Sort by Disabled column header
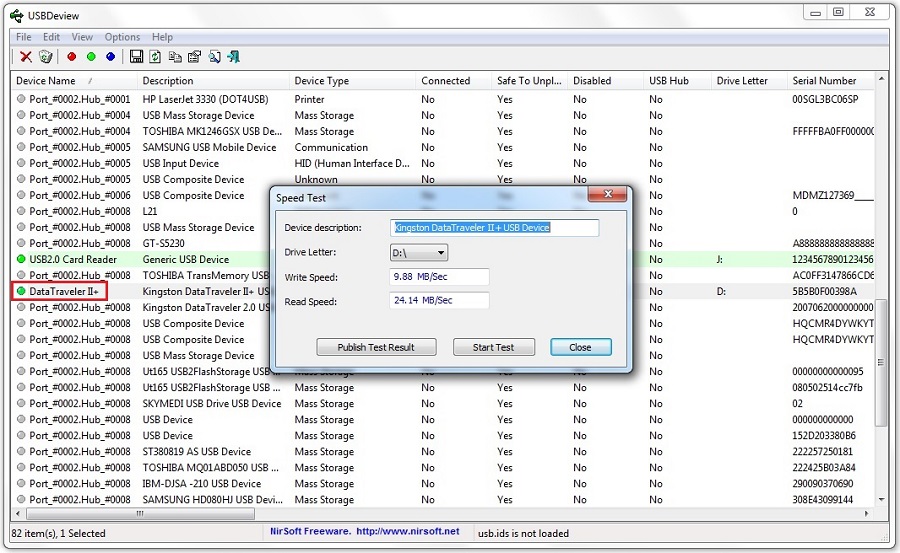900x553 pixels. pyautogui.click(x=605, y=80)
